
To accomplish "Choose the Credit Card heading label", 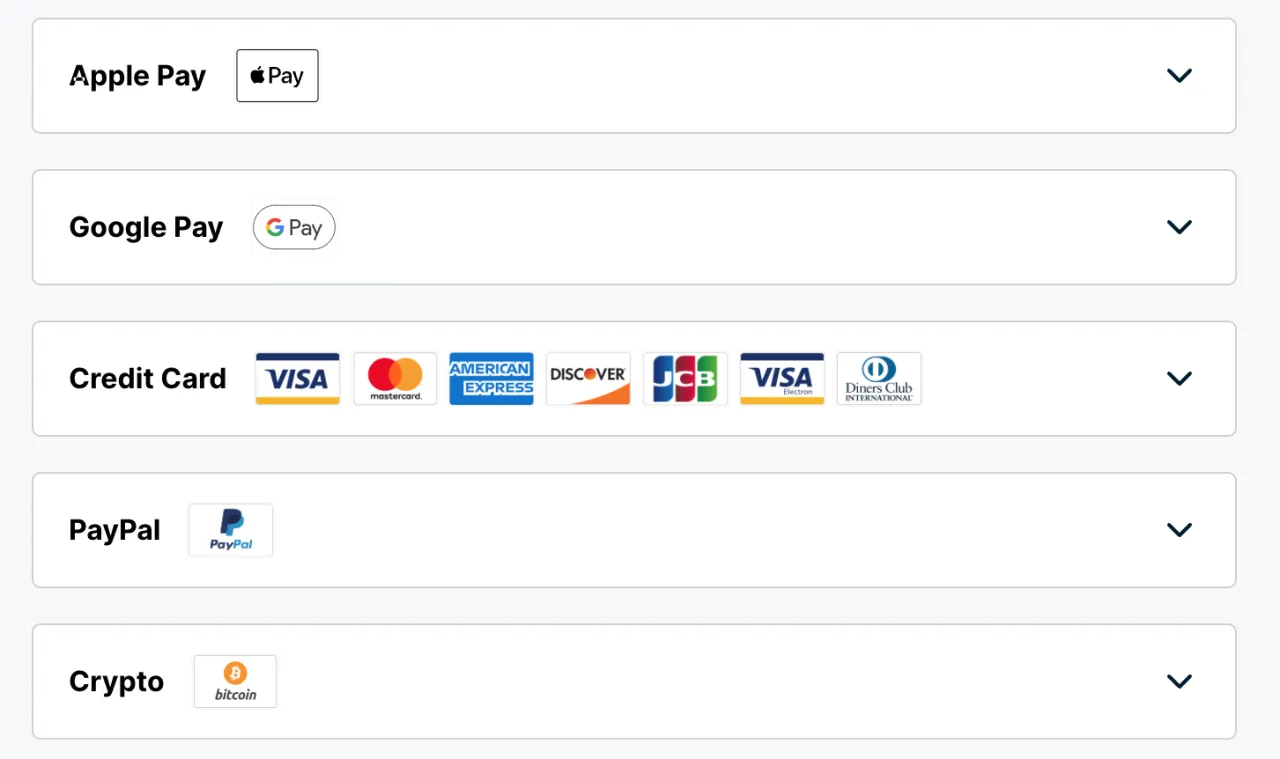I will tap(148, 379).
